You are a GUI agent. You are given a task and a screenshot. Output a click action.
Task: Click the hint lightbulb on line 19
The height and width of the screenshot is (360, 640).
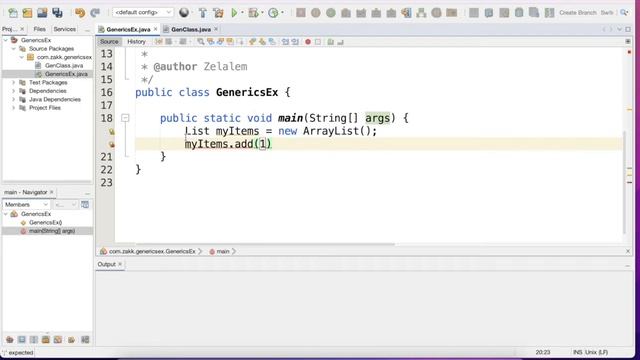[111, 131]
